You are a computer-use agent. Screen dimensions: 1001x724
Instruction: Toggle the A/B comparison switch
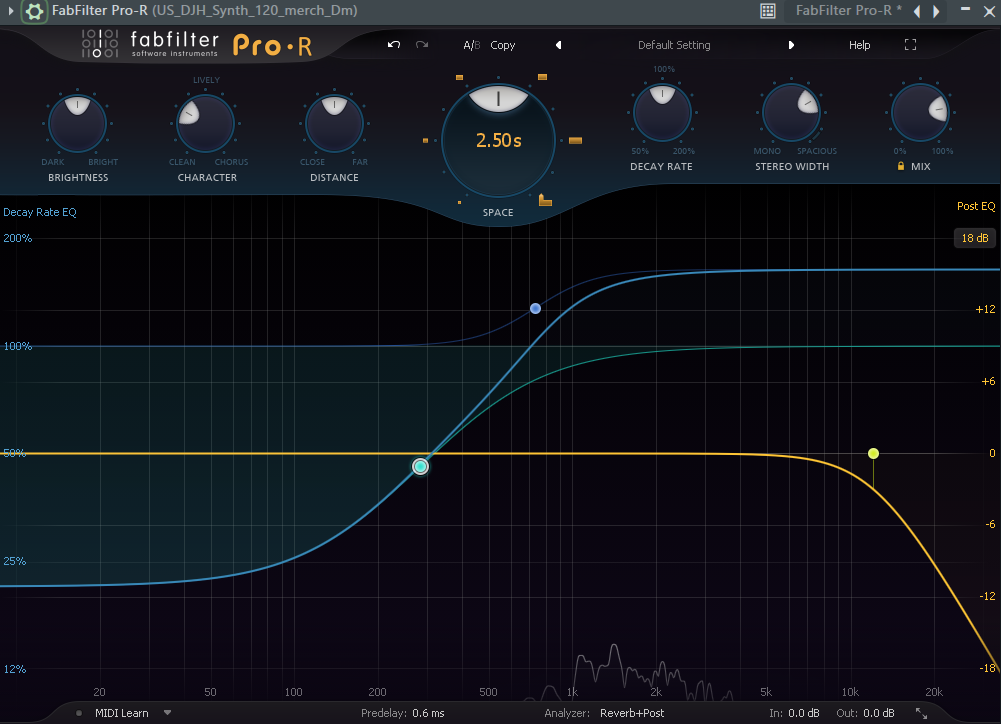471,45
